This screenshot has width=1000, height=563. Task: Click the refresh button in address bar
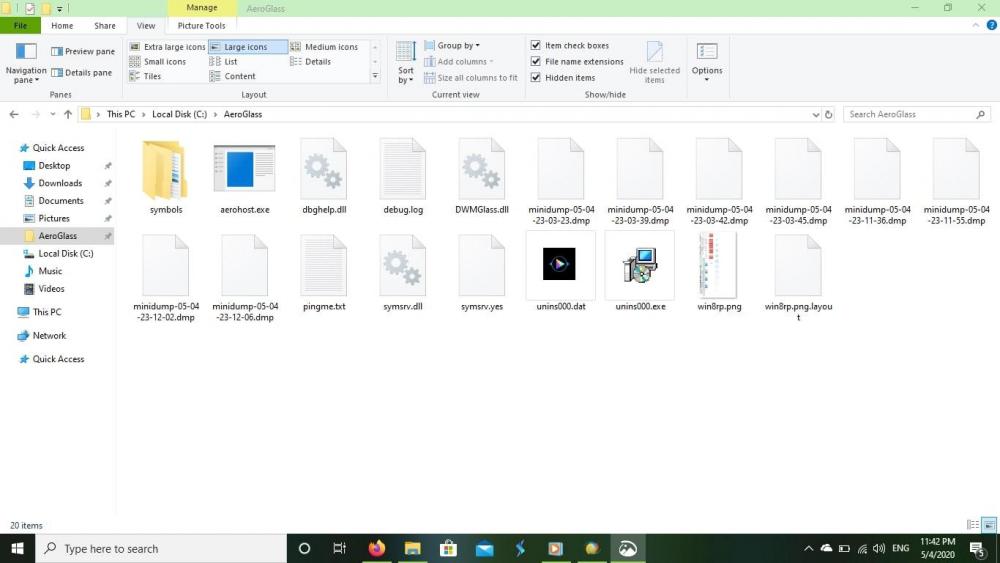click(829, 115)
